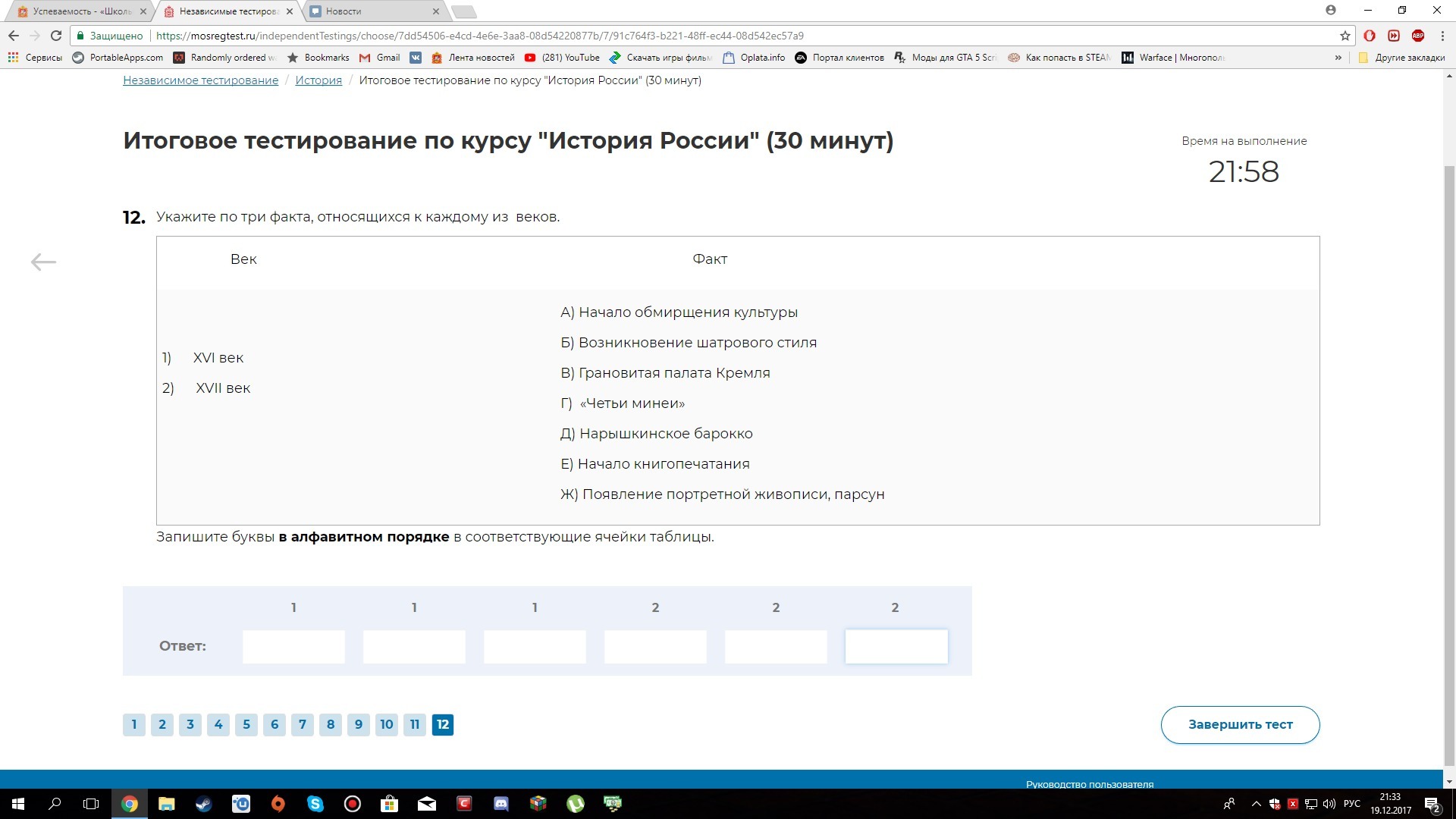Go to question 5

246,724
